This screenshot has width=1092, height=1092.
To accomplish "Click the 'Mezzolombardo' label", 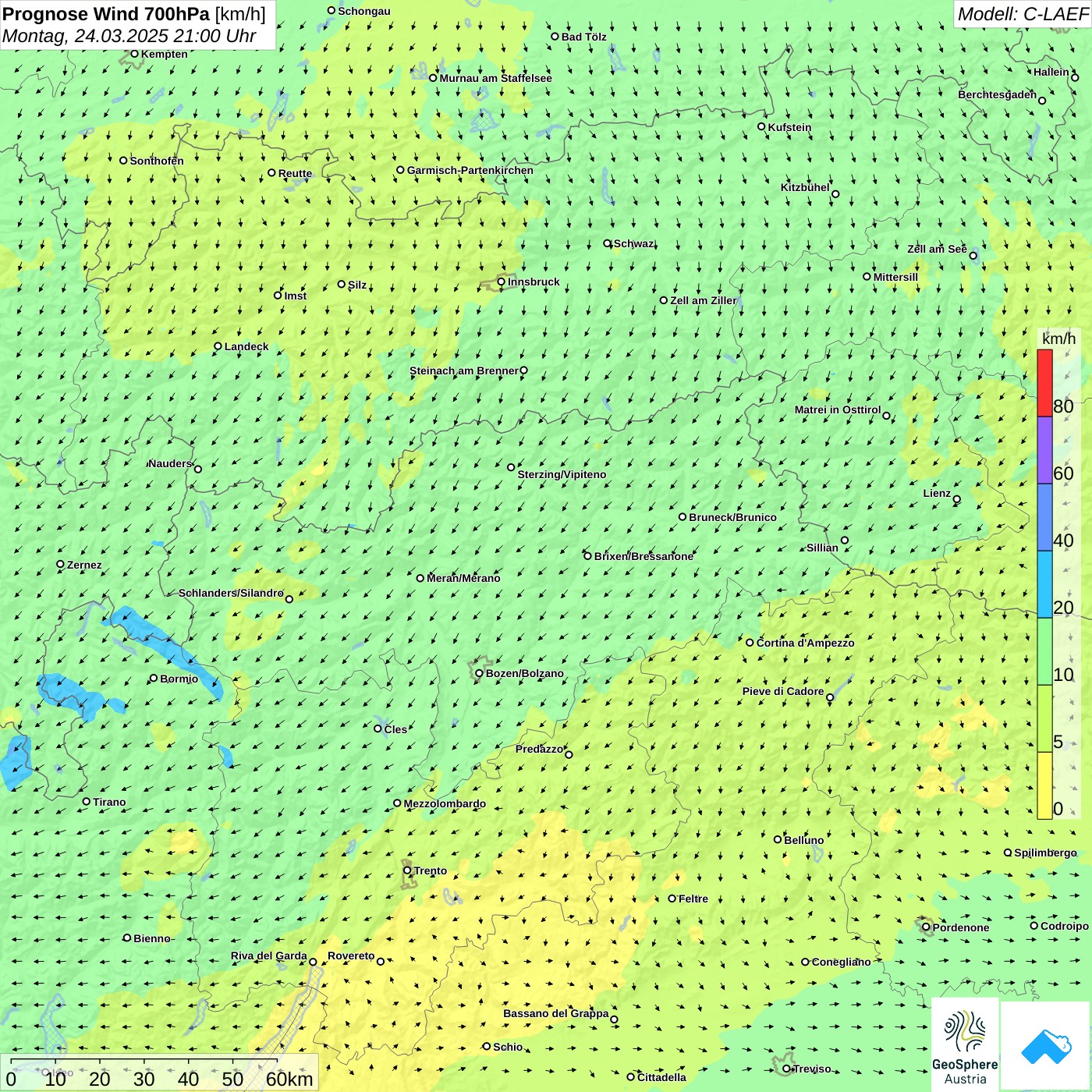I will (445, 803).
